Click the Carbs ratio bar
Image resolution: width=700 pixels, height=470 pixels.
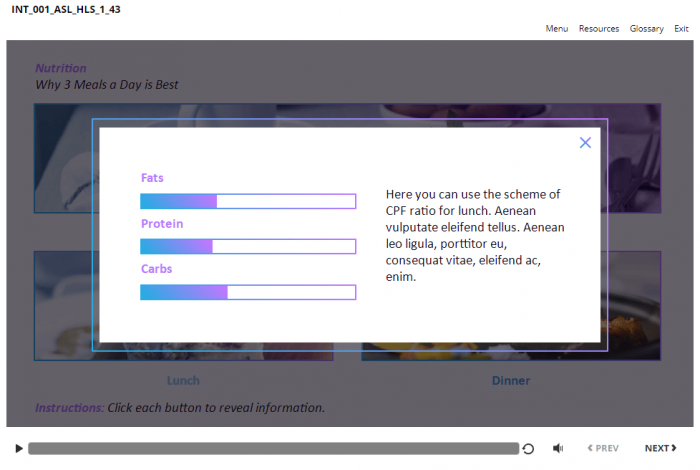(x=248, y=292)
